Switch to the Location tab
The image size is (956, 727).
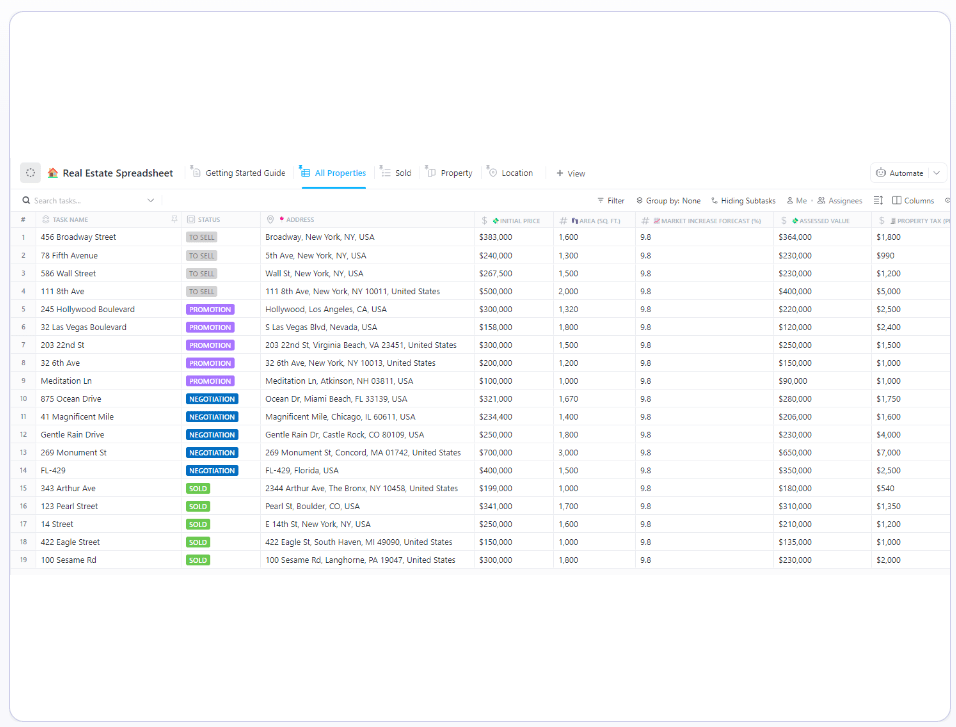tap(510, 173)
